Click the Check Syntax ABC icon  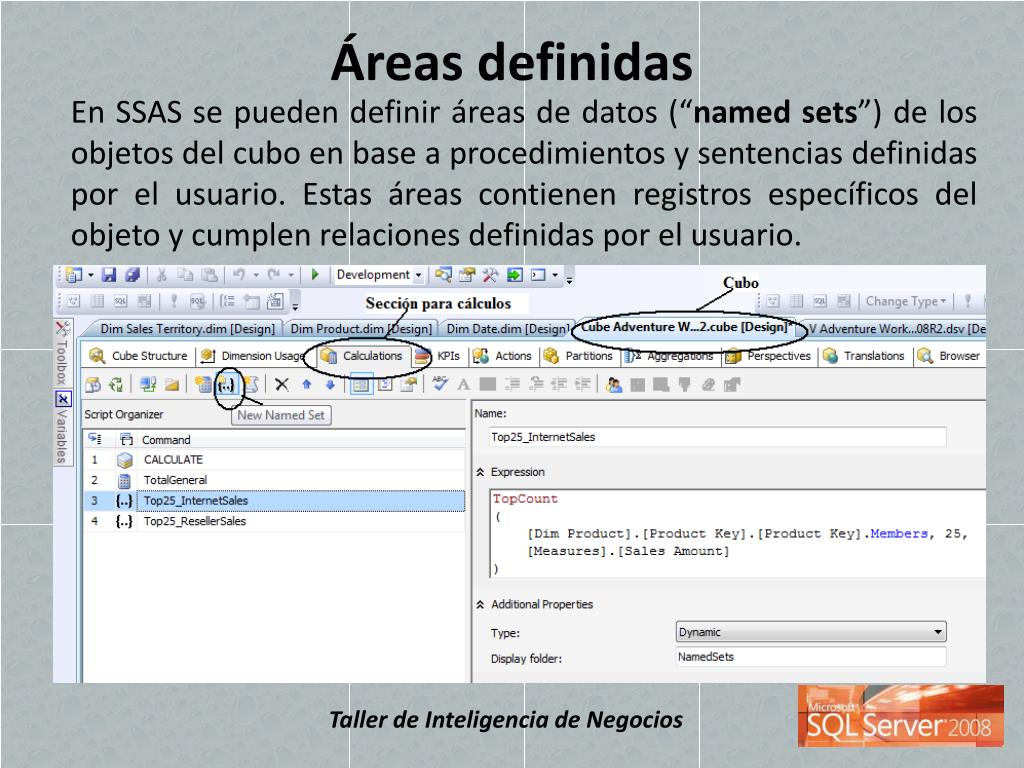pyautogui.click(x=440, y=384)
